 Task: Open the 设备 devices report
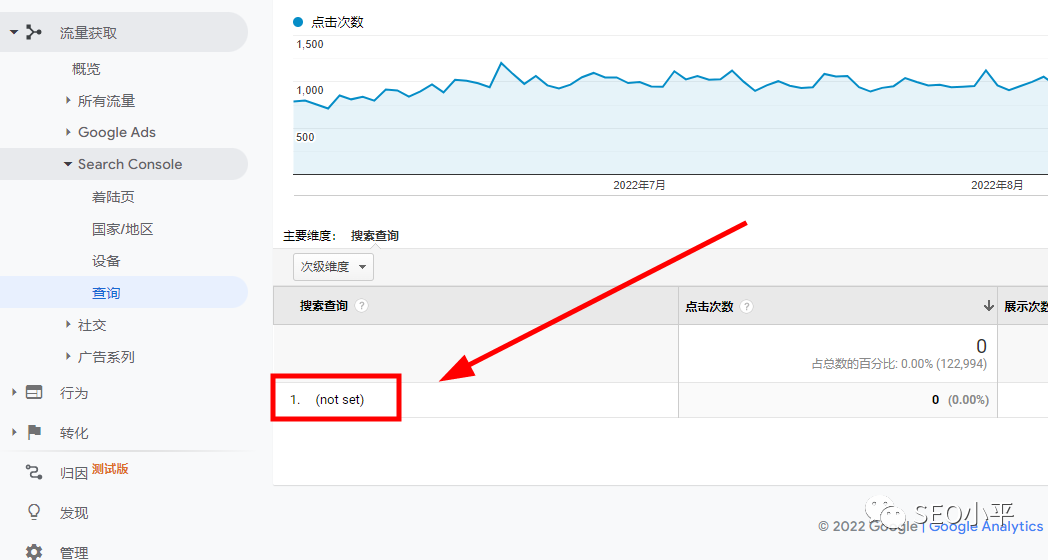click(x=106, y=261)
